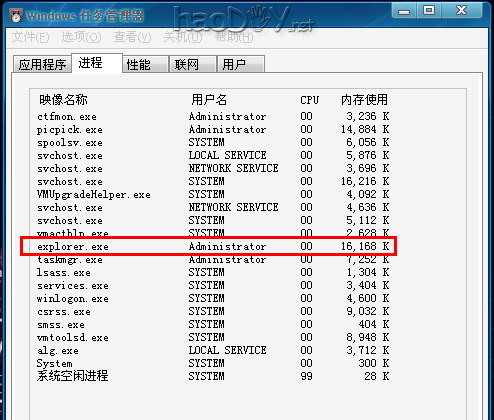Open the 关机(U) menu

click(x=183, y=37)
